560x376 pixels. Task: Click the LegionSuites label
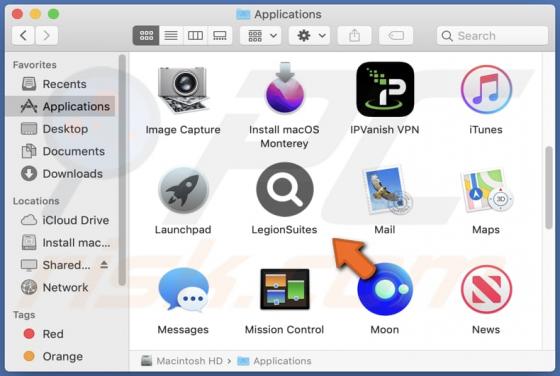point(284,230)
